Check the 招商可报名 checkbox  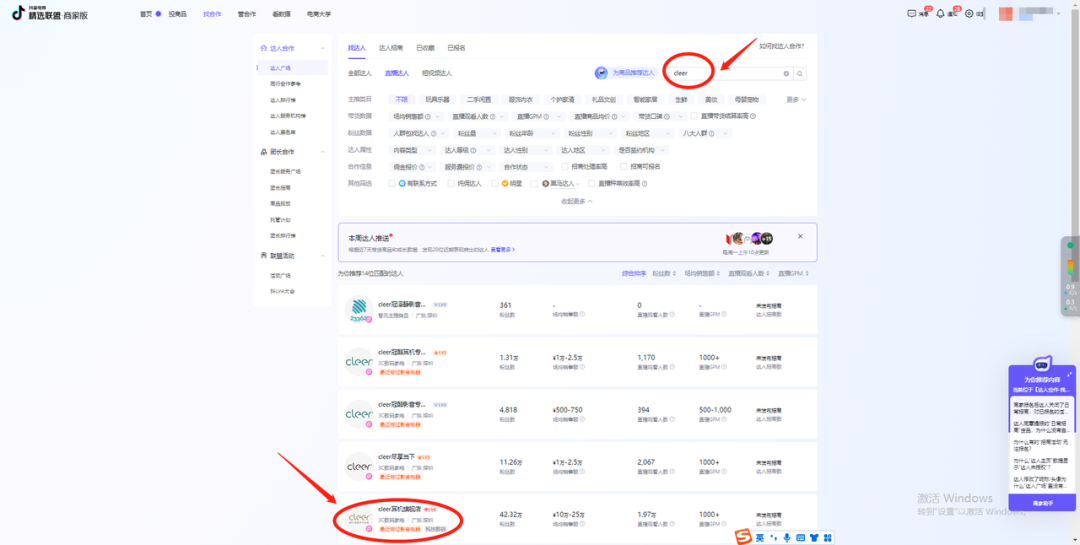[624, 167]
